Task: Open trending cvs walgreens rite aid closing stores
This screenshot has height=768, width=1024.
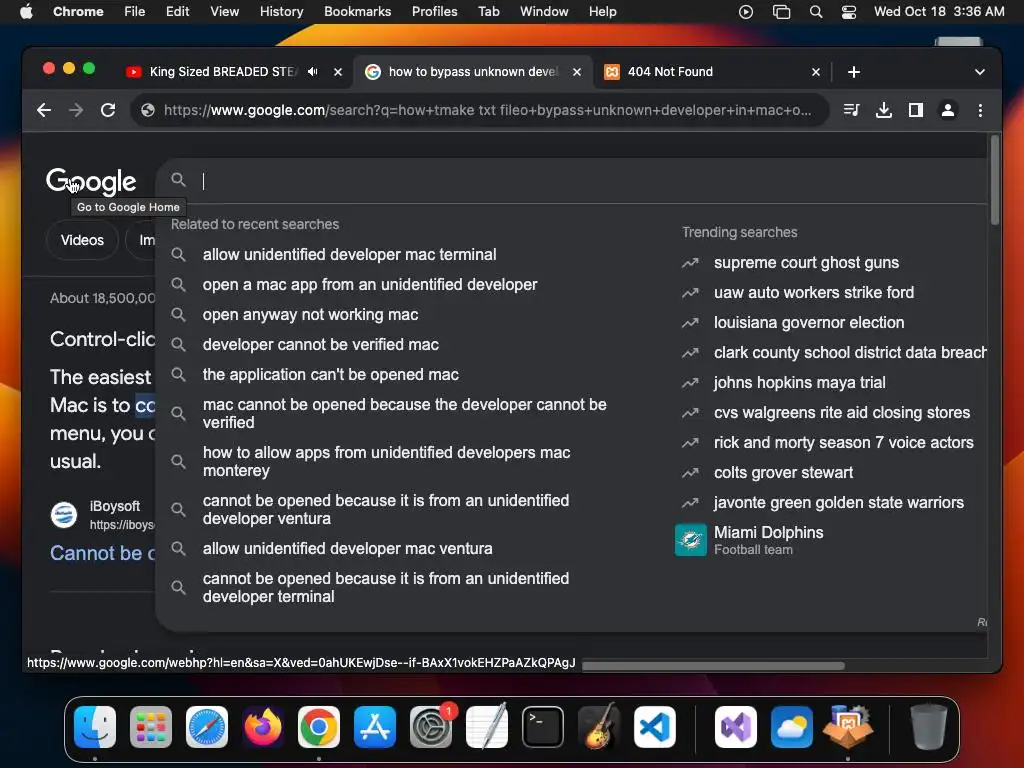Action: [x=842, y=412]
